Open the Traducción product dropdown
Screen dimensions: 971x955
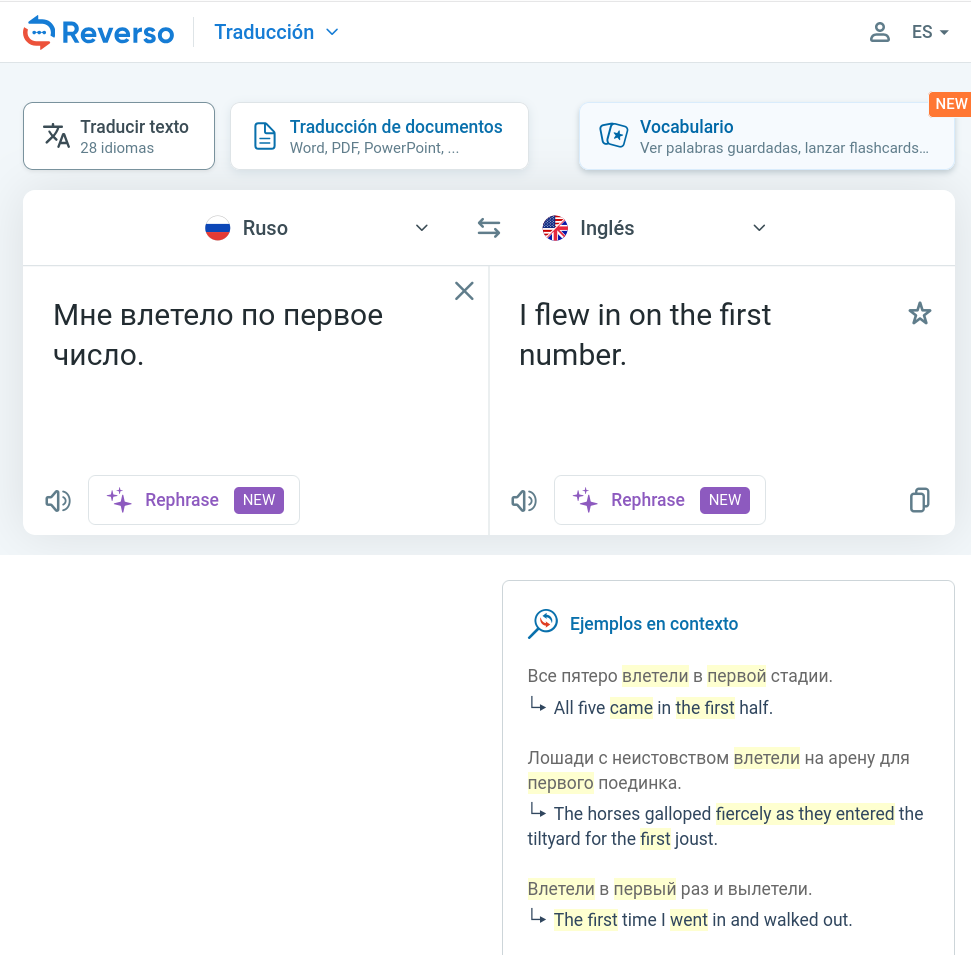click(x=277, y=32)
